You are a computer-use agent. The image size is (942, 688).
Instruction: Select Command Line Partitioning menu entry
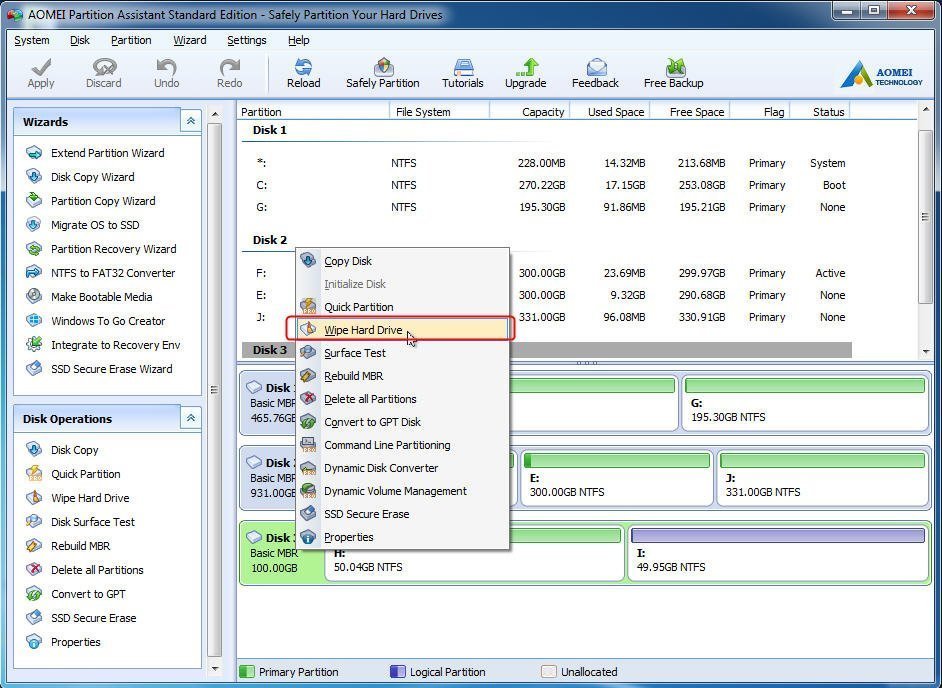pyautogui.click(x=403, y=445)
